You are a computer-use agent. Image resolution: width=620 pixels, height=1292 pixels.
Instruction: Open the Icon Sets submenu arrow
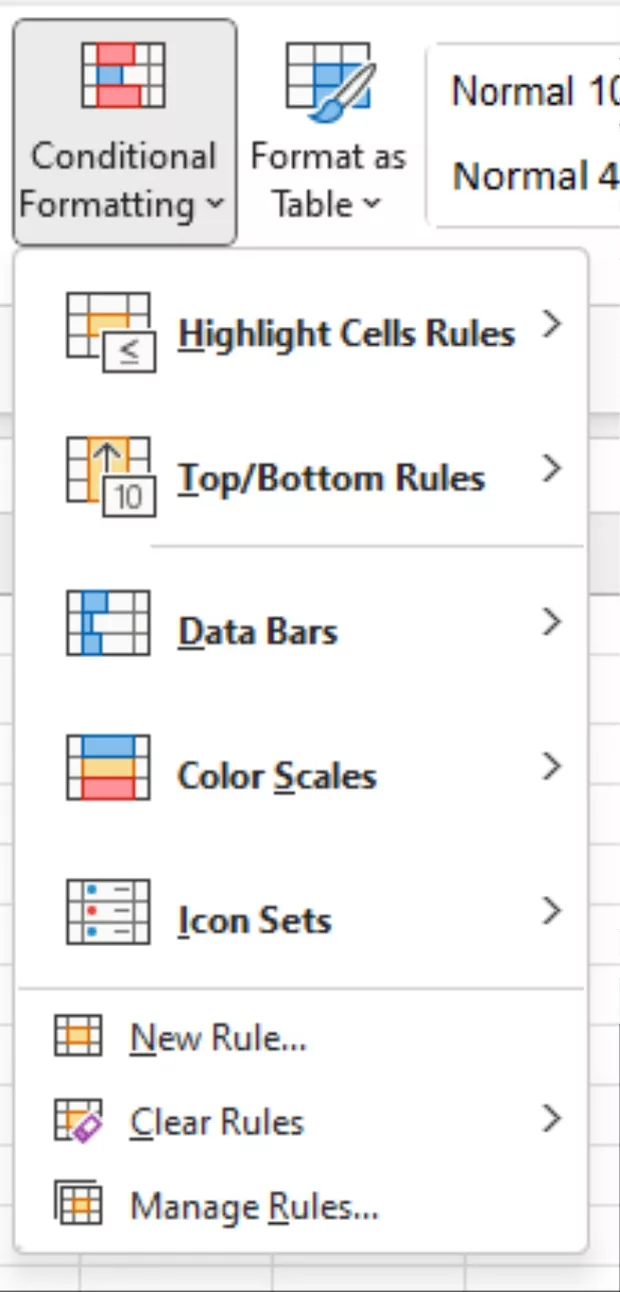coord(551,911)
